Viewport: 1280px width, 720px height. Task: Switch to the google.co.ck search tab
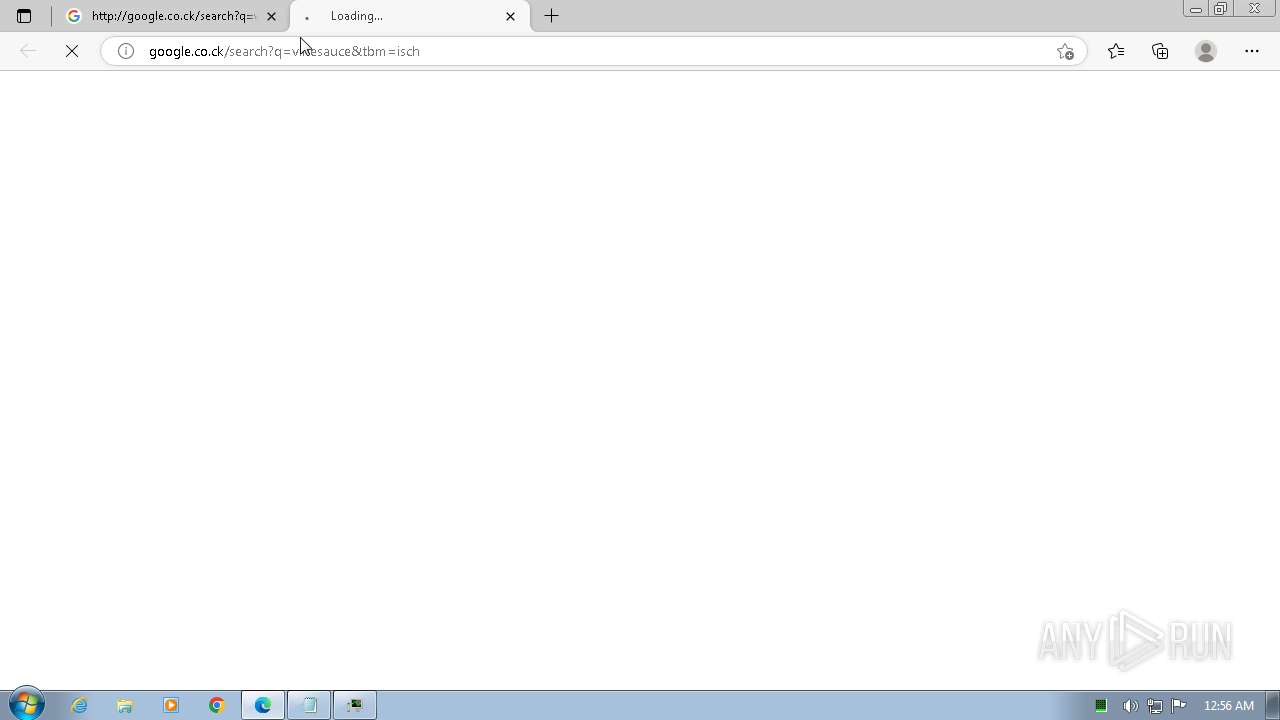pos(171,16)
